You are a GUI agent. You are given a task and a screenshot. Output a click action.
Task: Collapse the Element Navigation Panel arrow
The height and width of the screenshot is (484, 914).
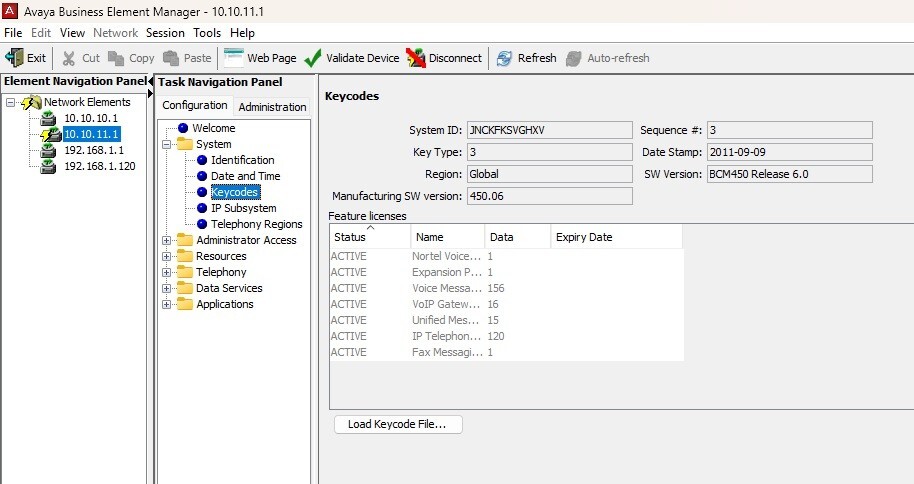click(150, 82)
